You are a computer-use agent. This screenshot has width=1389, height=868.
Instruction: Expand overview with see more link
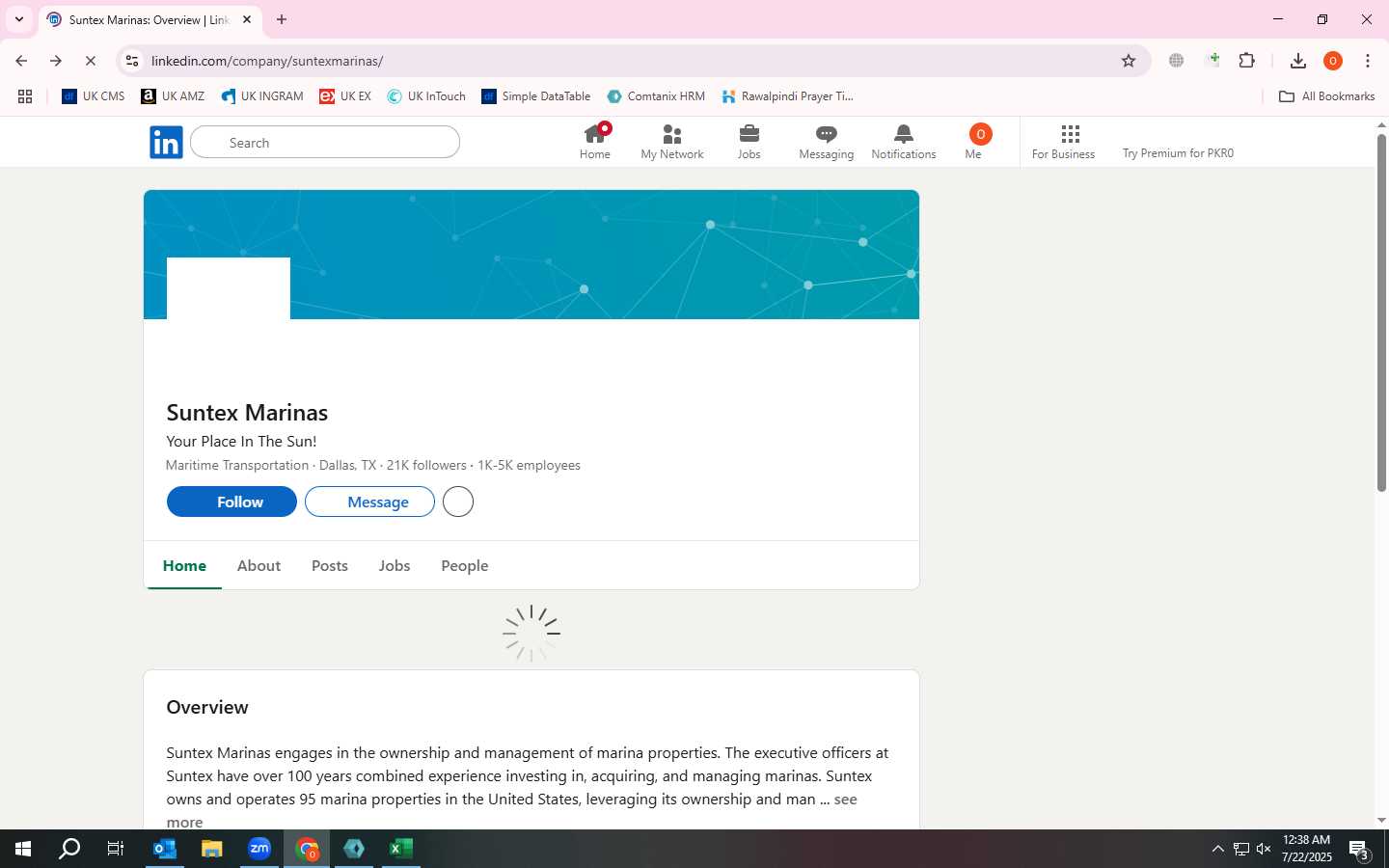click(x=846, y=800)
